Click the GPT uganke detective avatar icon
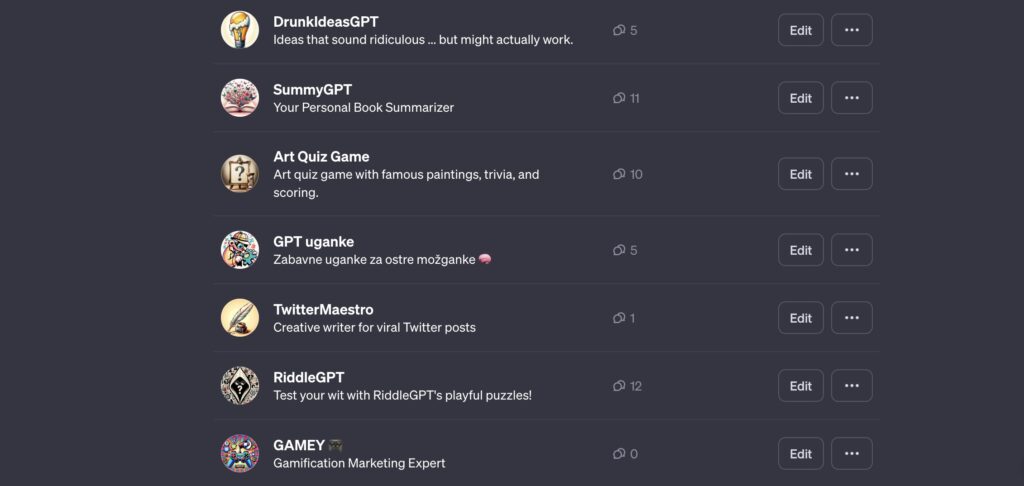This screenshot has width=1024, height=486. click(240, 250)
